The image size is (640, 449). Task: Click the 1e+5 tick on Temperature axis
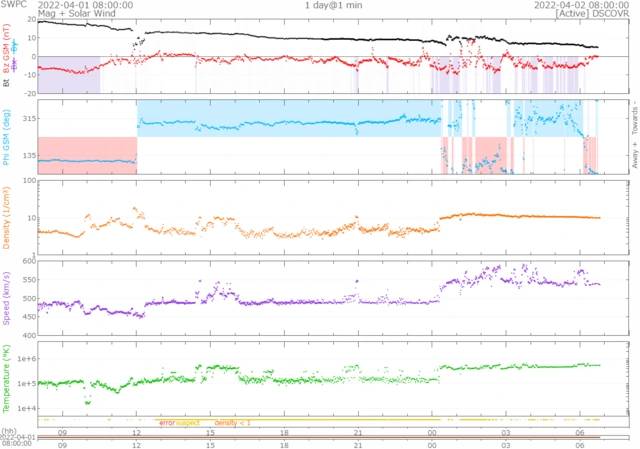(27, 384)
